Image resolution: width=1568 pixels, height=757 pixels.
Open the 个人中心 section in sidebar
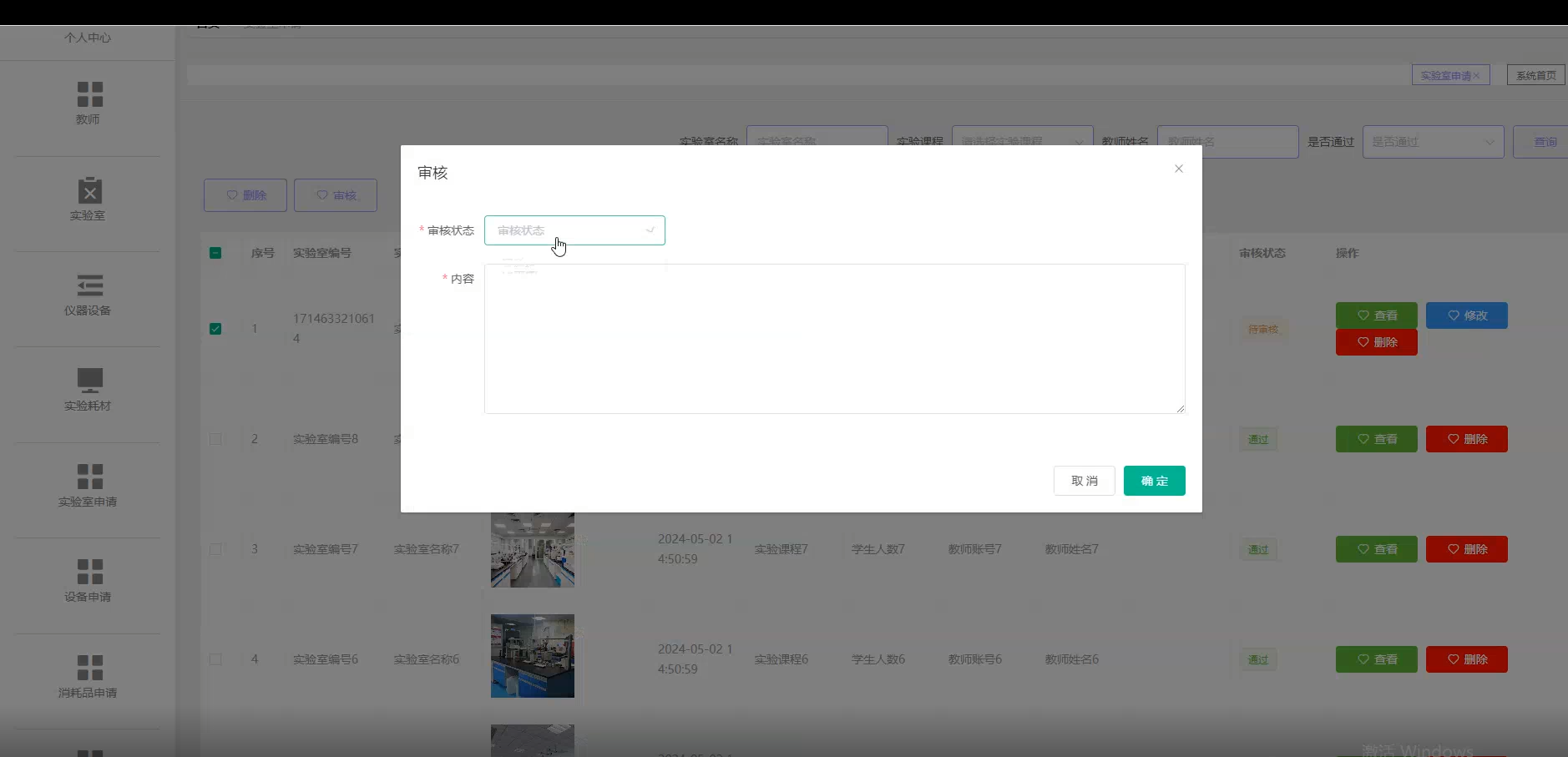tap(87, 37)
